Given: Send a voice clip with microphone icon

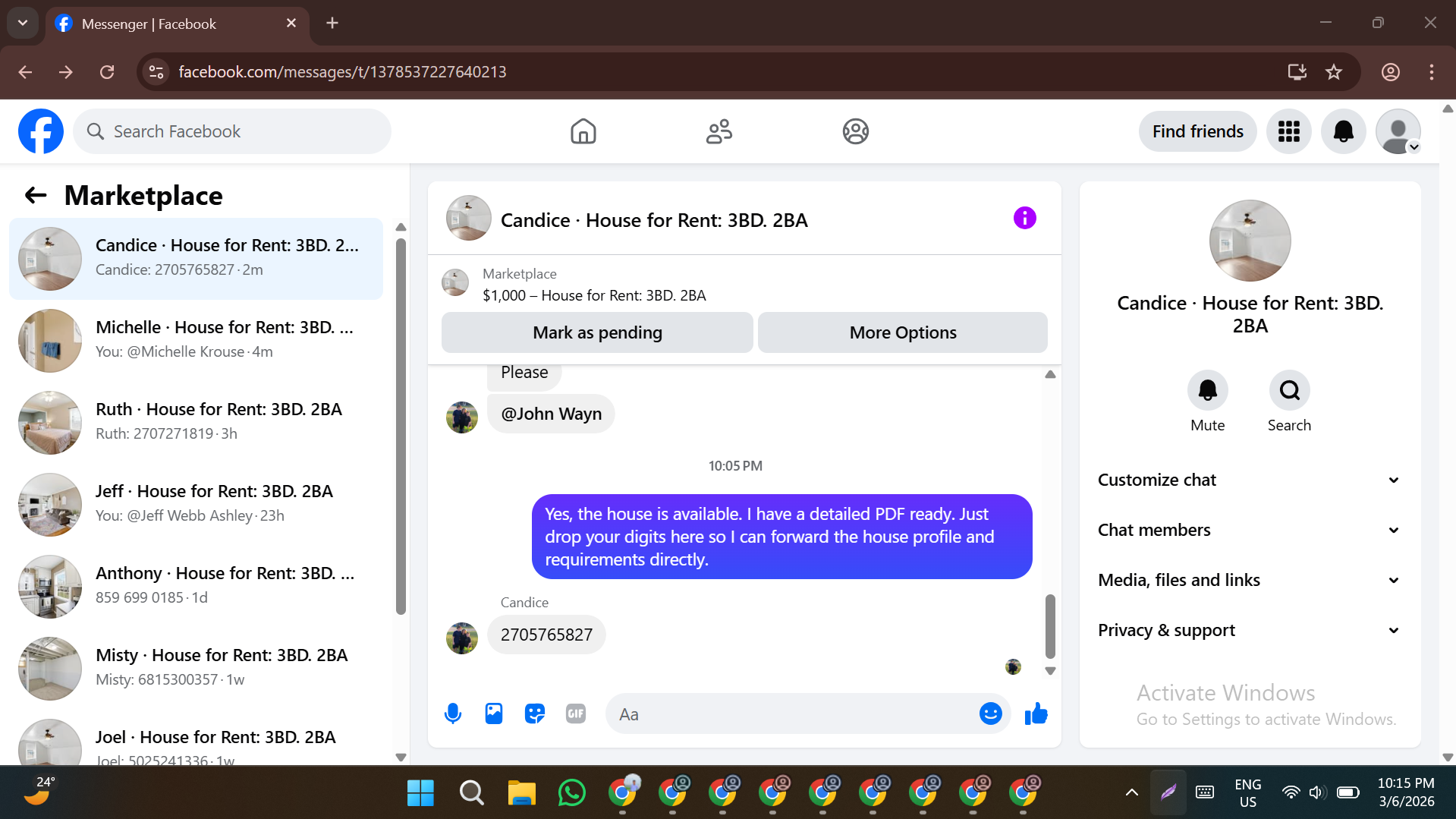Looking at the screenshot, I should (x=453, y=713).
